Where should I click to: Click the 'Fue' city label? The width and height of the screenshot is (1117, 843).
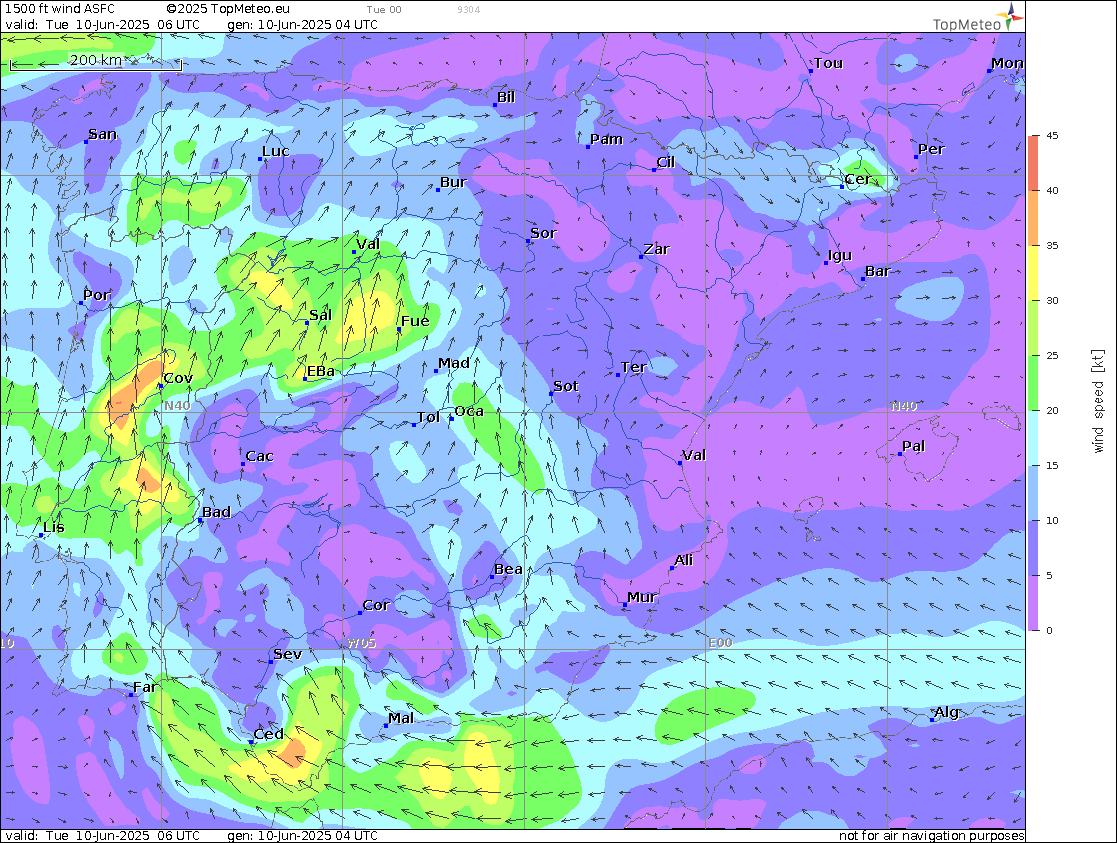point(415,322)
